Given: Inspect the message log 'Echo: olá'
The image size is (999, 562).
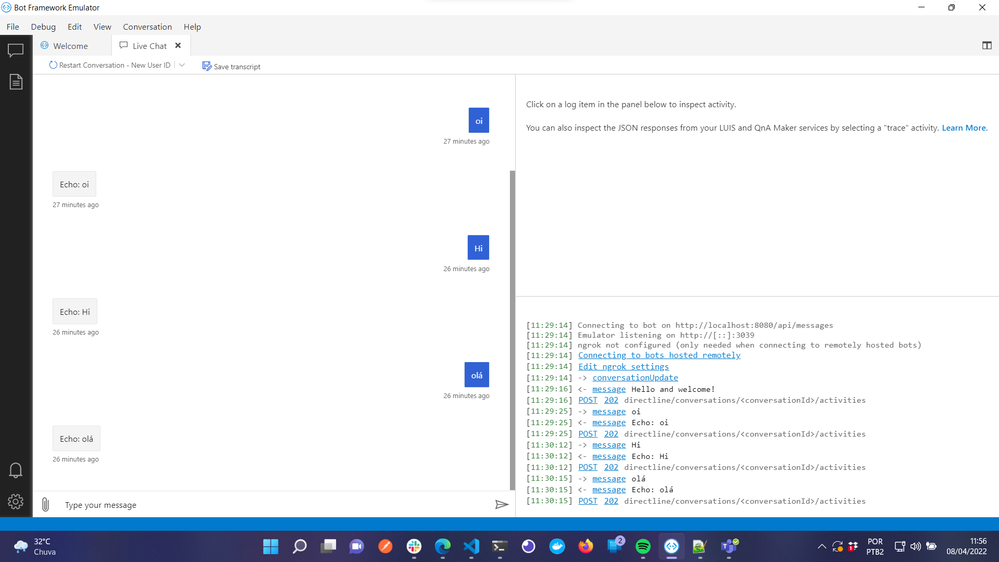Looking at the screenshot, I should tap(609, 490).
